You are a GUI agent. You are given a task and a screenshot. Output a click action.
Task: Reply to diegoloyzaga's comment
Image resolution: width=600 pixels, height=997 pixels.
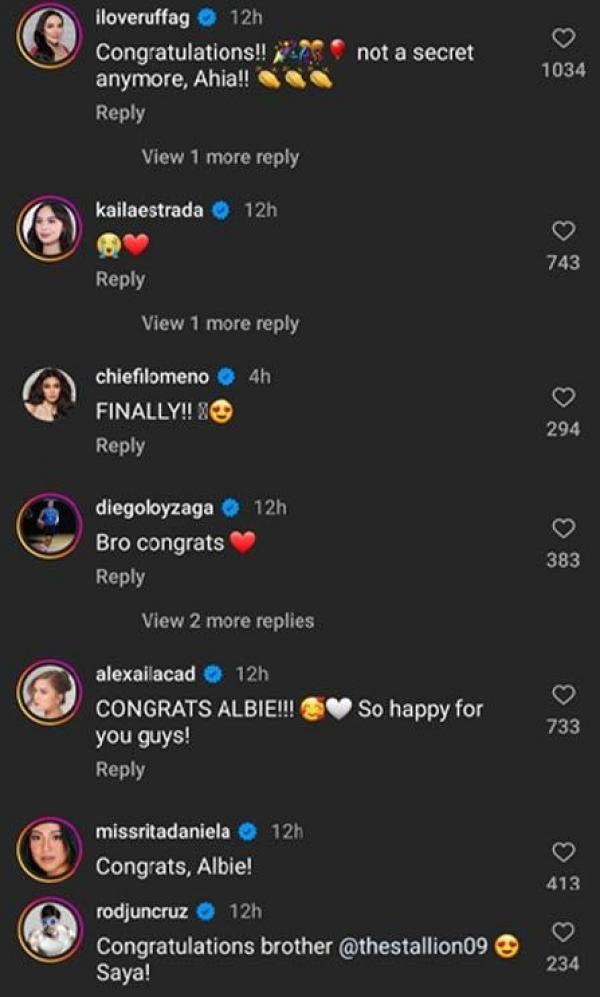[x=120, y=577]
